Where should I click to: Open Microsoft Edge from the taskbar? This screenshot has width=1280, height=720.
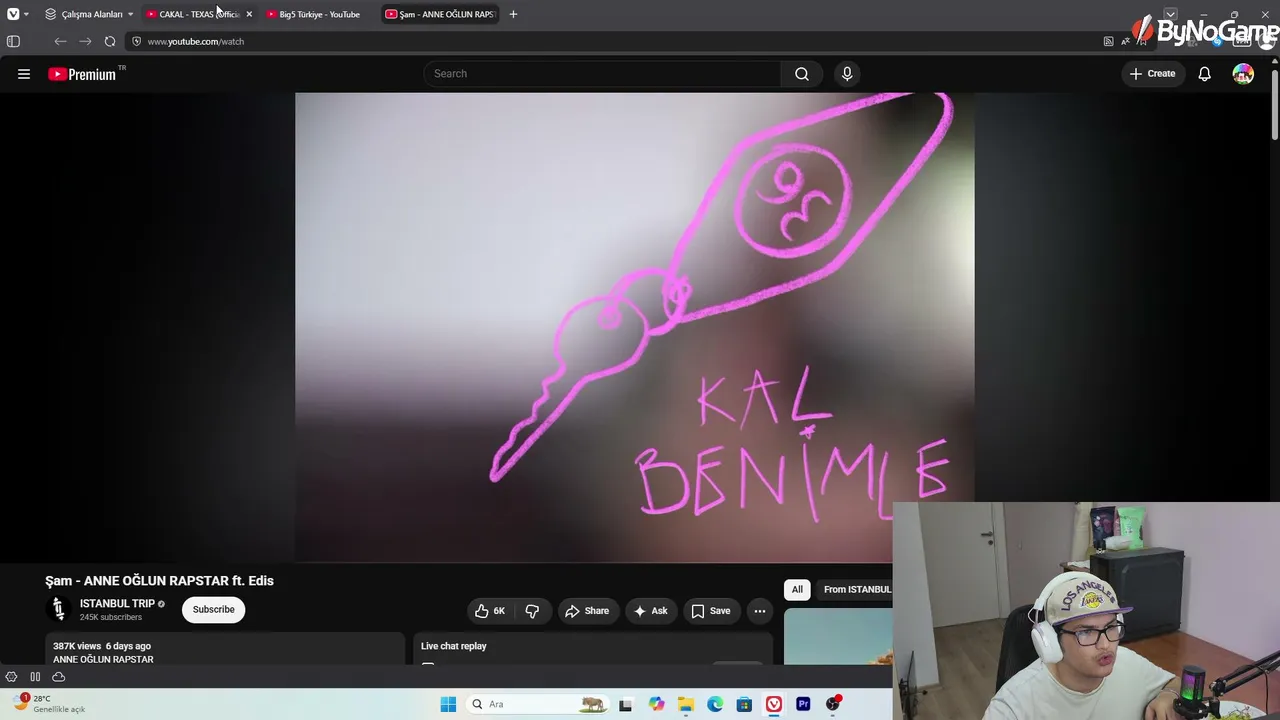point(715,704)
